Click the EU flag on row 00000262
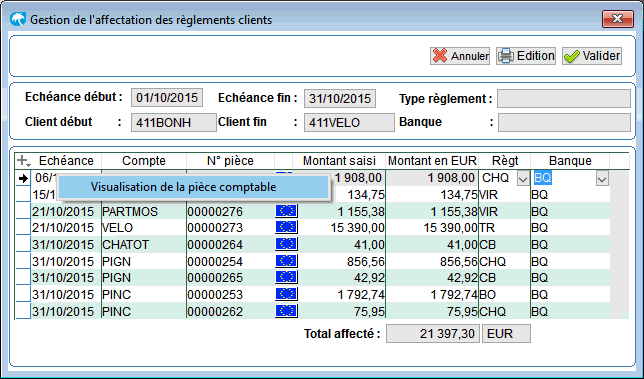Image resolution: width=644 pixels, height=379 pixels. 286,311
